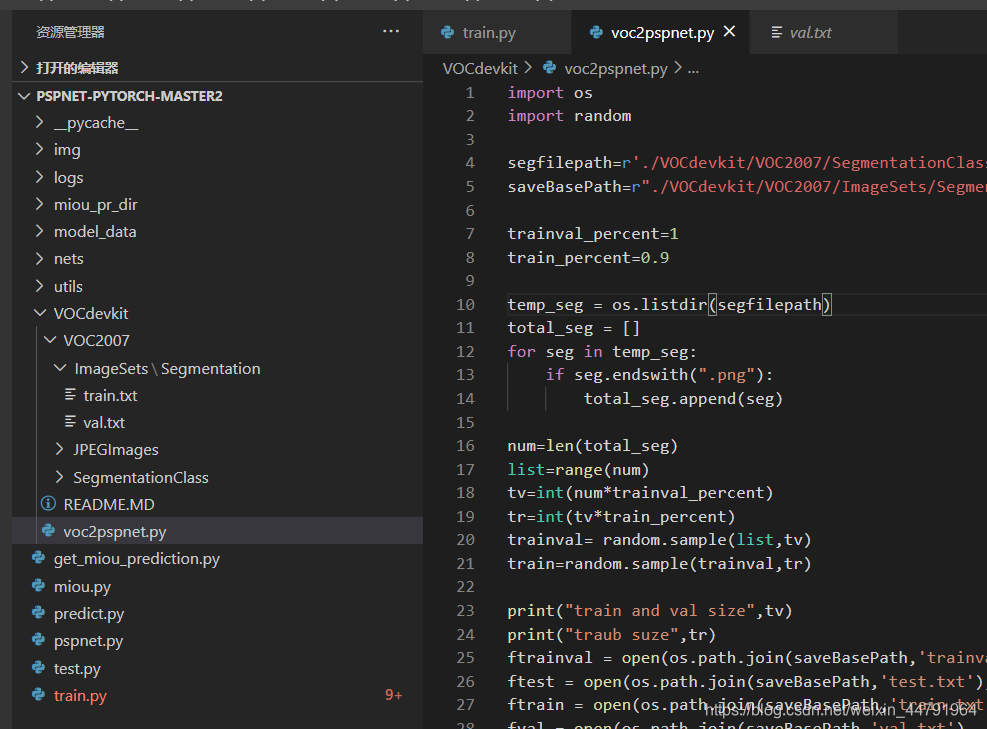The width and height of the screenshot is (987, 729).
Task: Collapse ImageSets \ Segmentation folder
Action: tap(60, 368)
